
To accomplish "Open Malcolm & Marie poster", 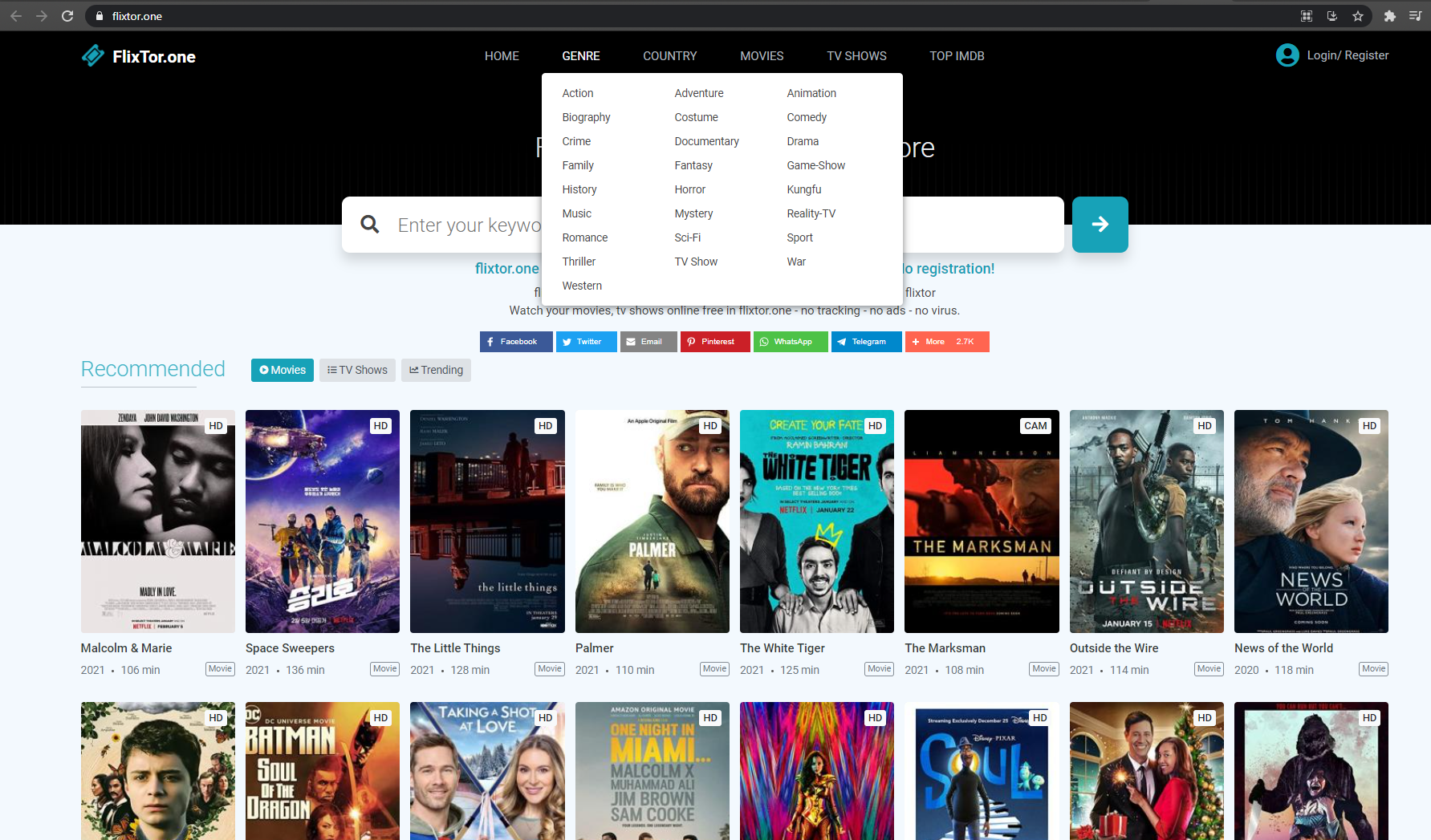I will pyautogui.click(x=158, y=521).
